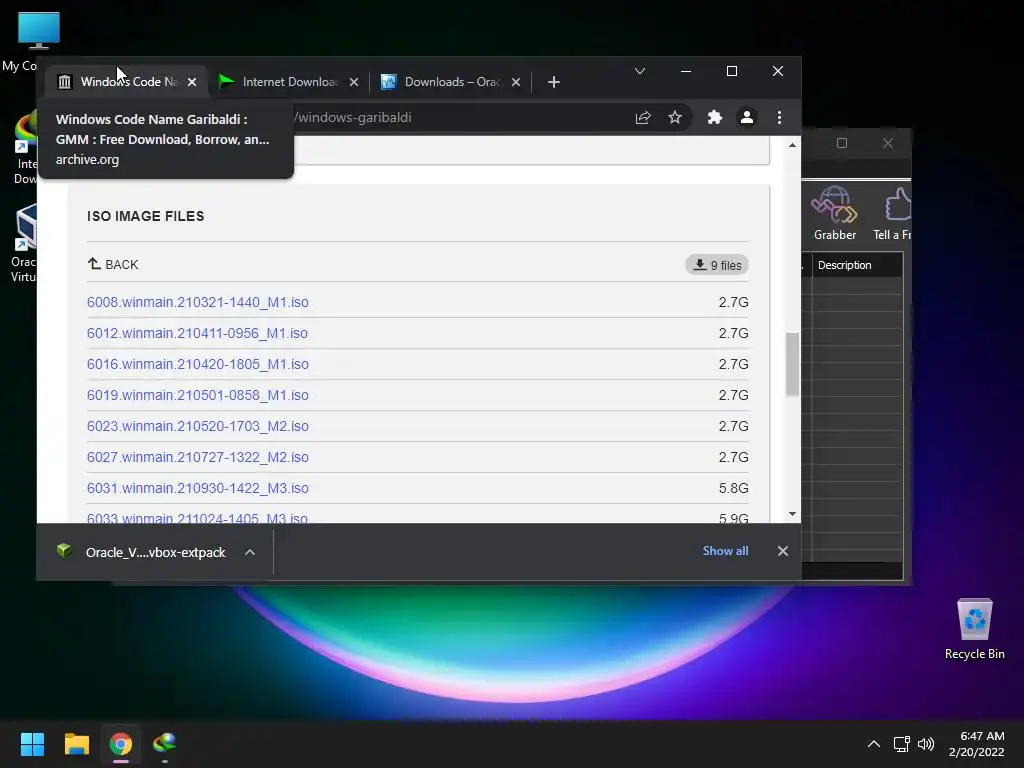Bookmark this page with the star icon
The image size is (1024, 768).
[675, 118]
